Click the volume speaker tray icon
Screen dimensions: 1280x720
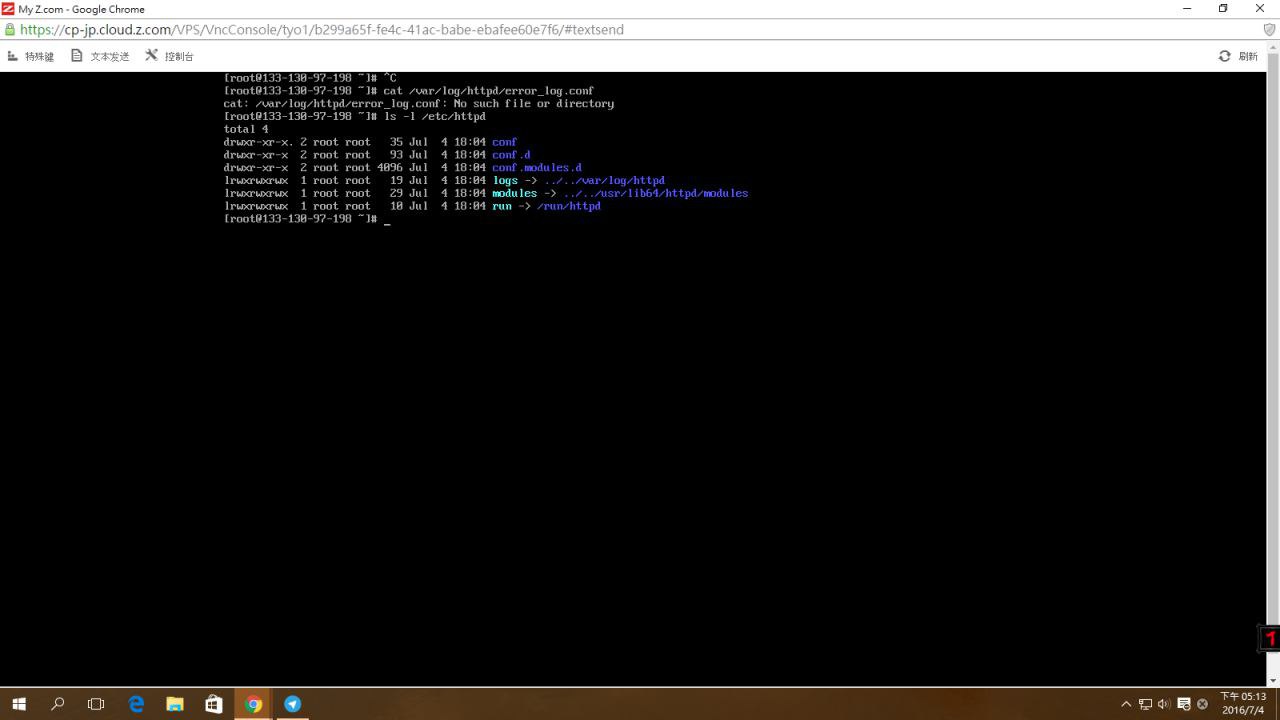(1164, 704)
